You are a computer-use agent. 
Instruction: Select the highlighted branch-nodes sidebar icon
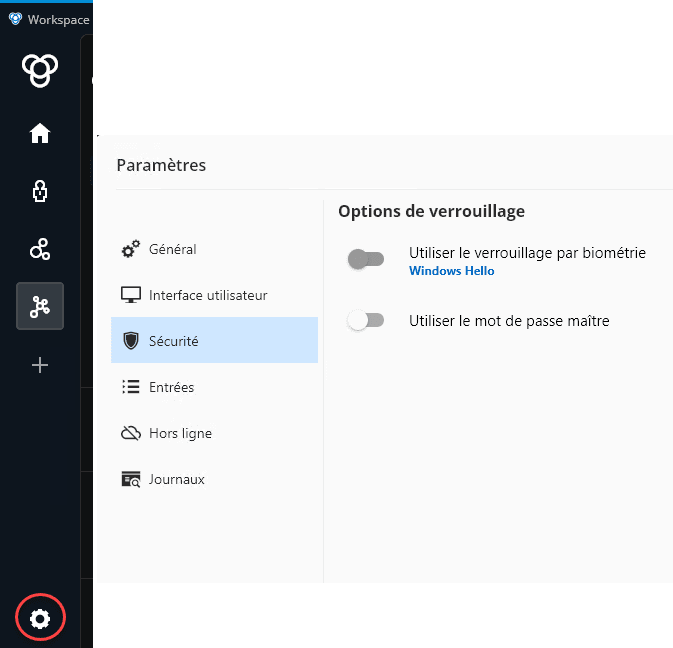(x=40, y=307)
